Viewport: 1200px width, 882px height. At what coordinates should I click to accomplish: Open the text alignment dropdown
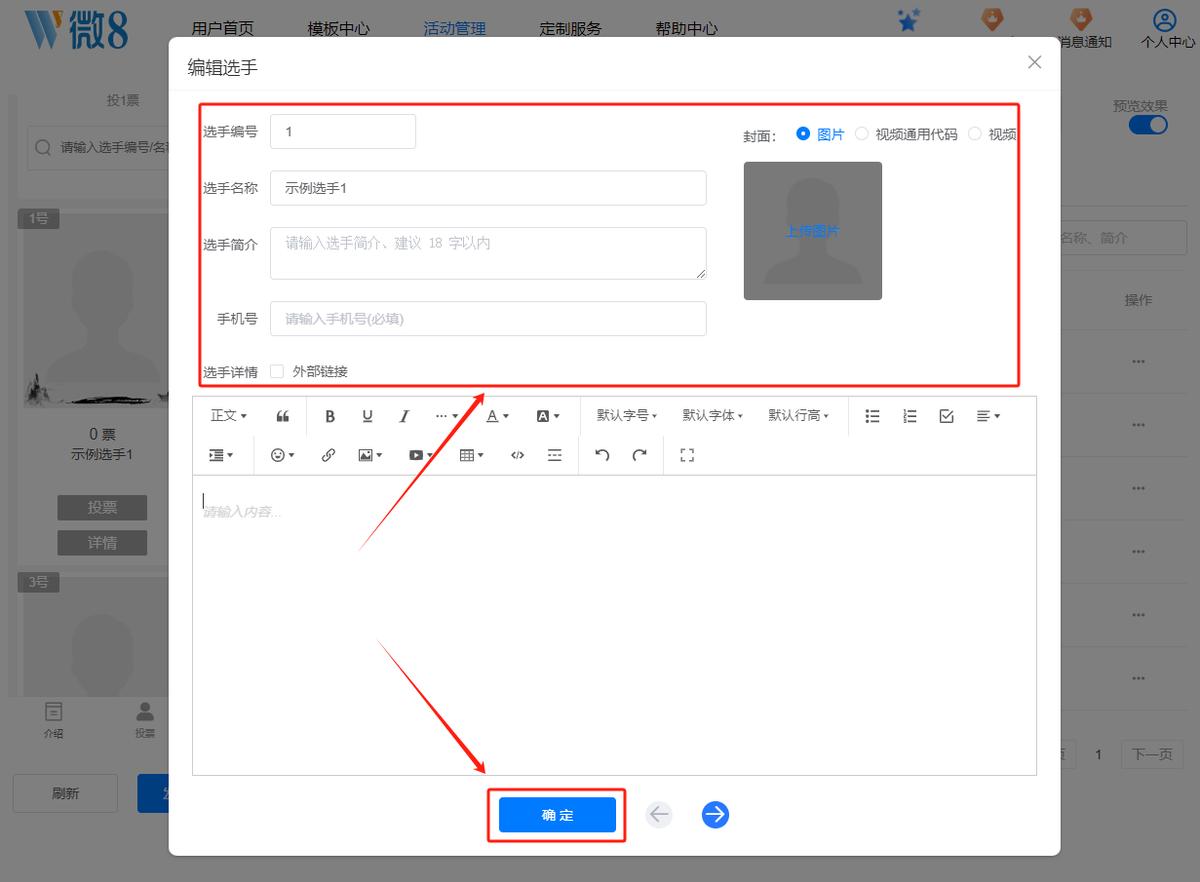pyautogui.click(x=988, y=416)
